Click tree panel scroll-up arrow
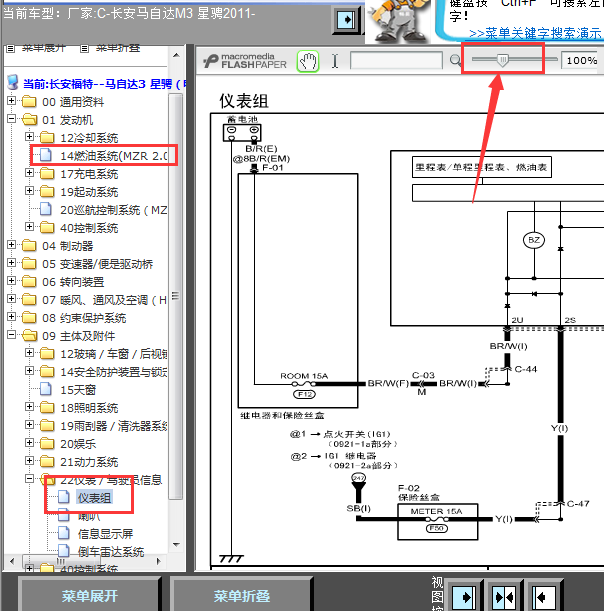Image resolution: width=604 pixels, height=611 pixels. click(x=176, y=55)
